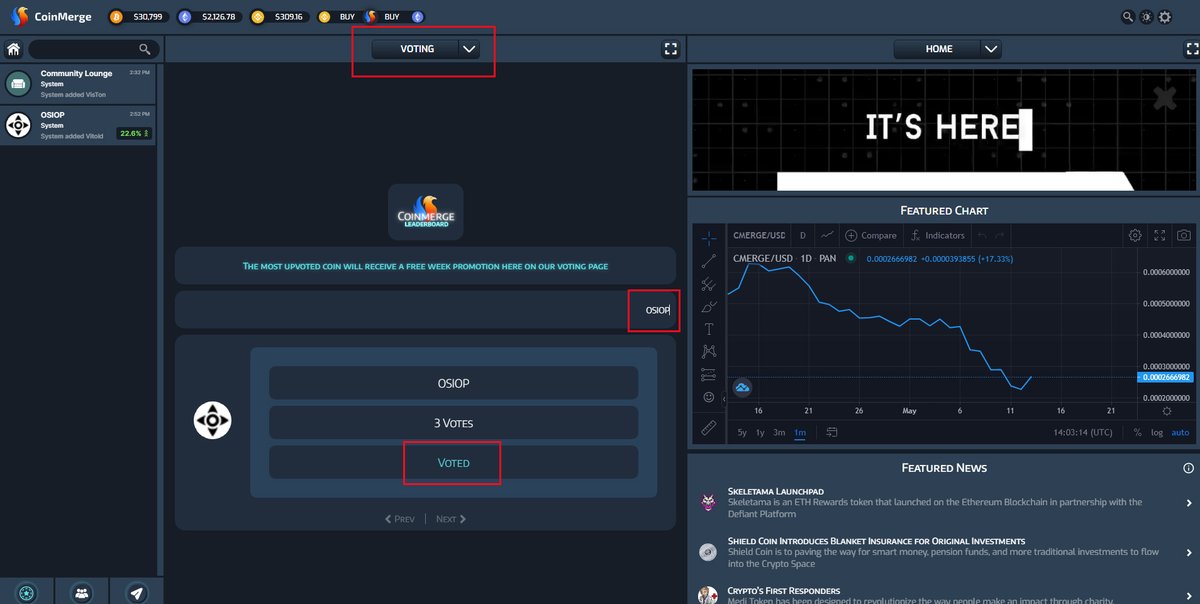
Task: Click the CoinMerge flame logo
Action: pyautogui.click(x=18, y=17)
